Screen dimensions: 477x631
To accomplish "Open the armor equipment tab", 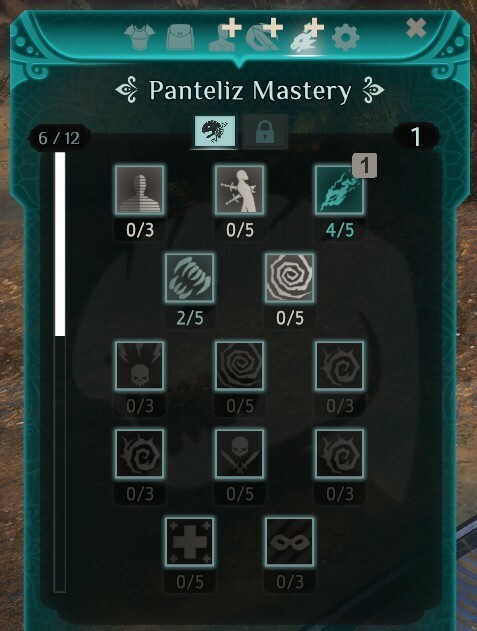I will pyautogui.click(x=139, y=37).
